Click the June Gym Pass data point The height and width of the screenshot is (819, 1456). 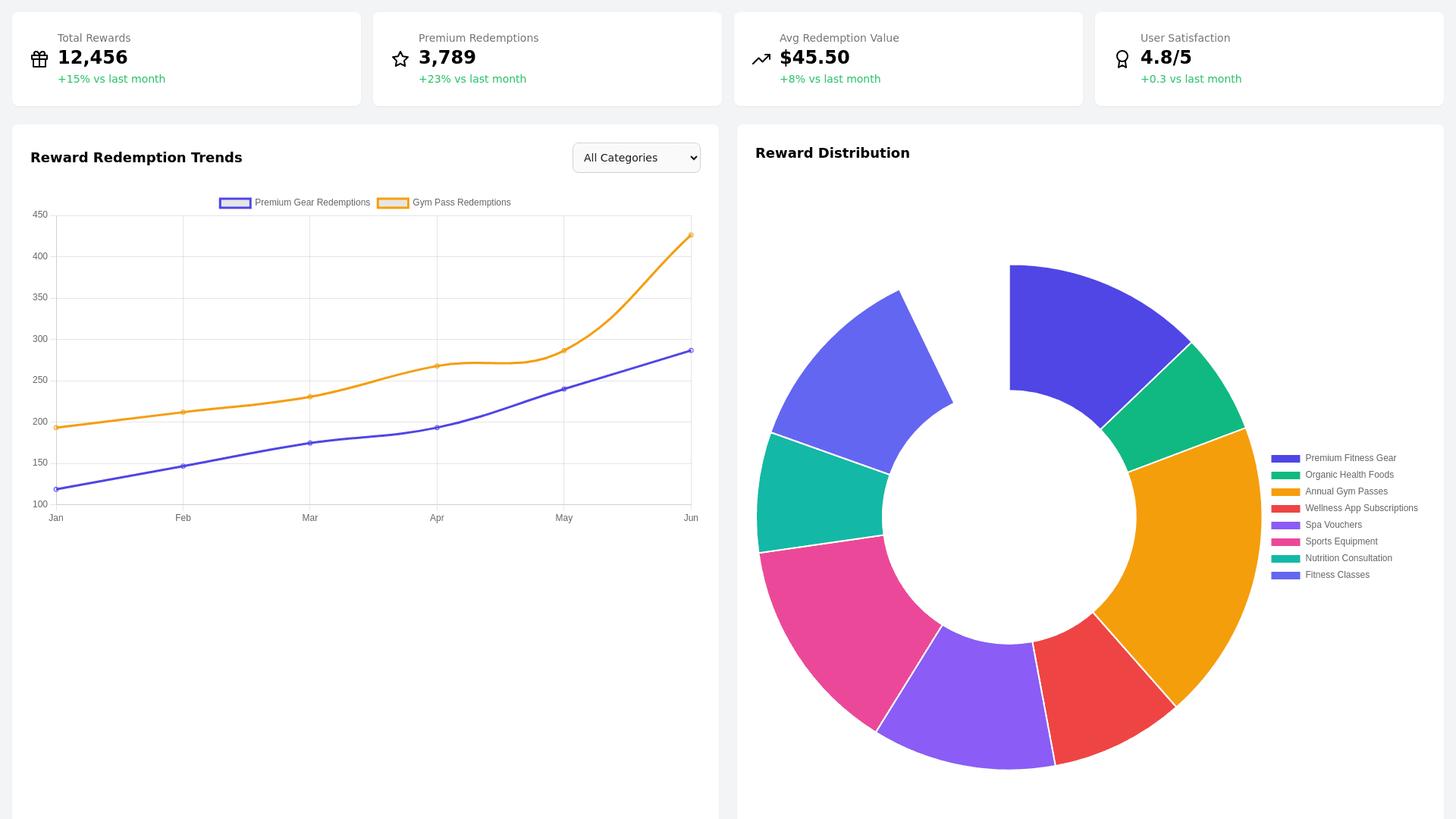(691, 235)
